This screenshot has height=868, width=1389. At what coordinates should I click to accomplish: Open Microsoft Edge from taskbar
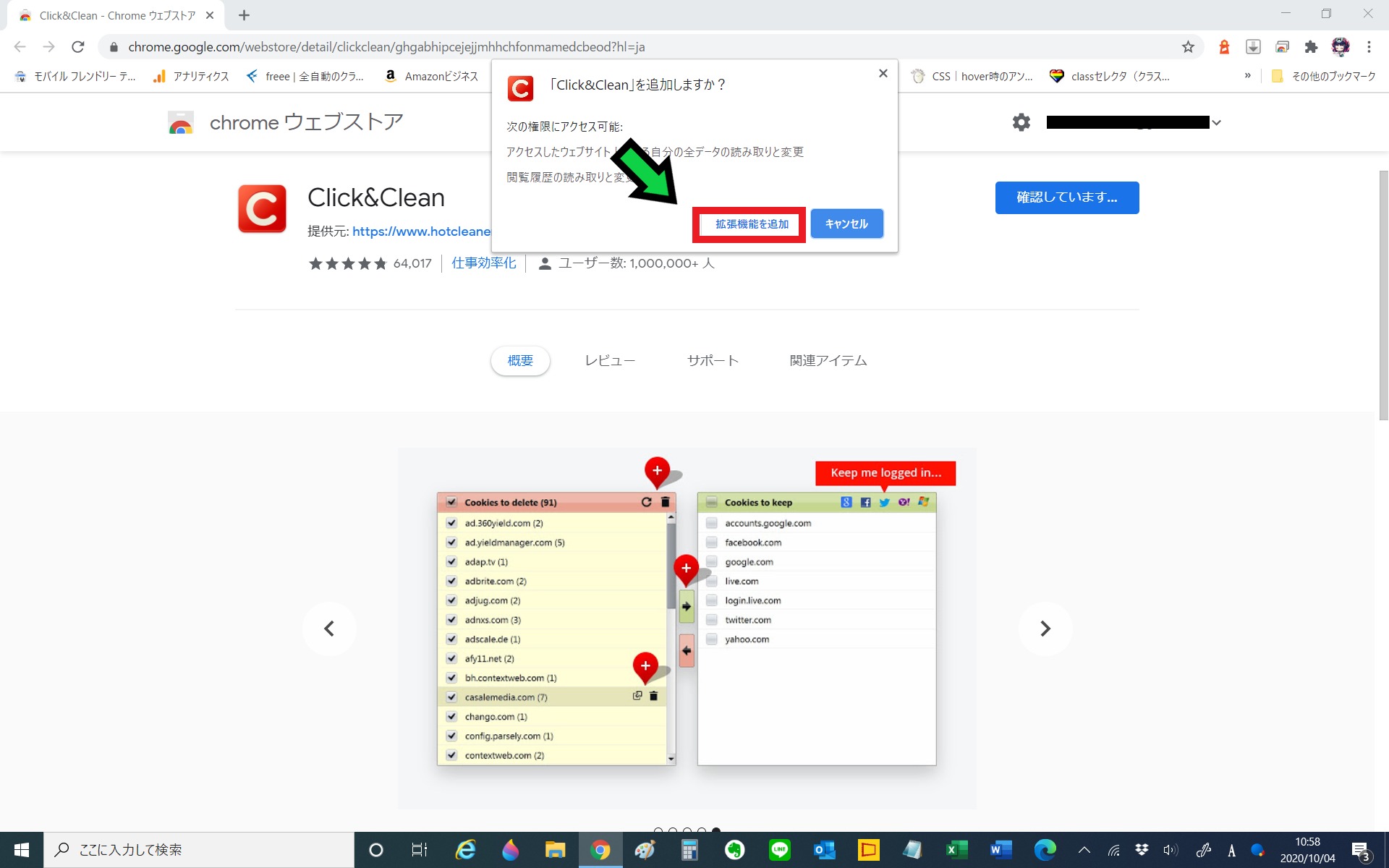[1045, 850]
